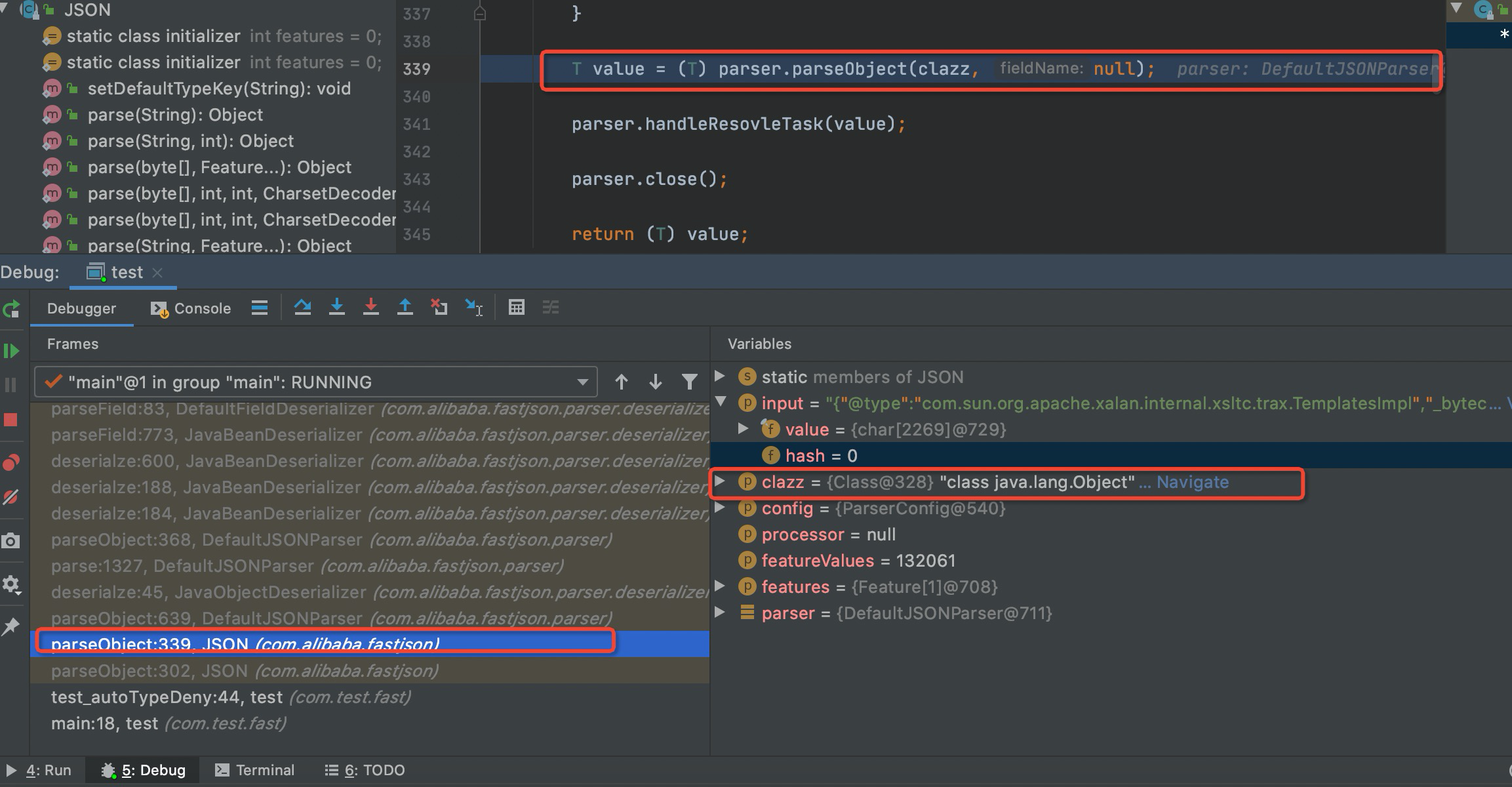Click the Force Step Into red arrow
1512x787 pixels.
tap(371, 307)
